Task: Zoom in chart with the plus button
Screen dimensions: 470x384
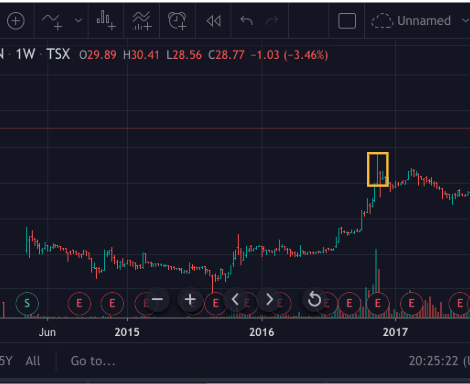Action: [190, 299]
